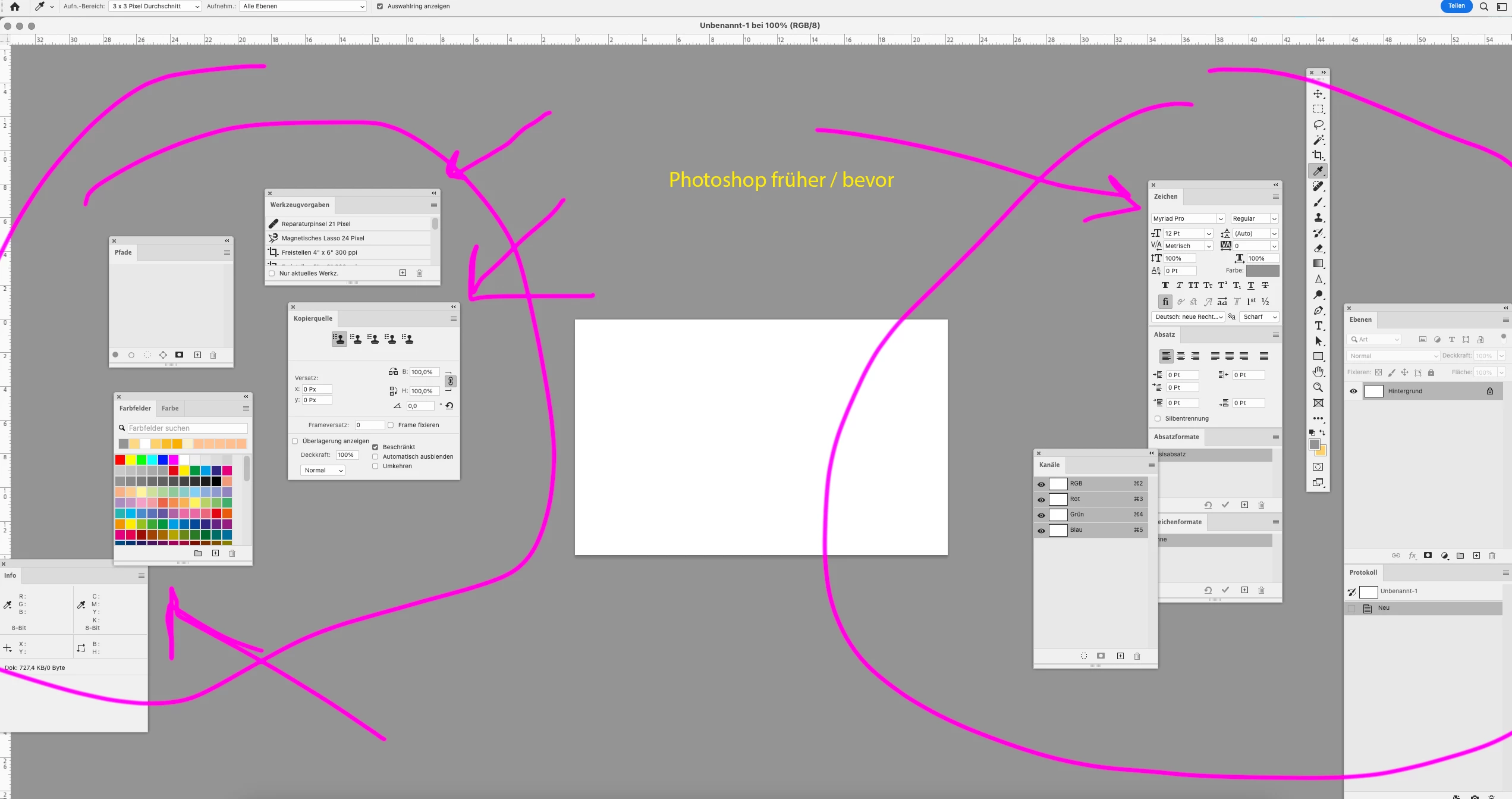Switch to the Farbe tab
The width and height of the screenshot is (1512, 799).
(x=170, y=409)
